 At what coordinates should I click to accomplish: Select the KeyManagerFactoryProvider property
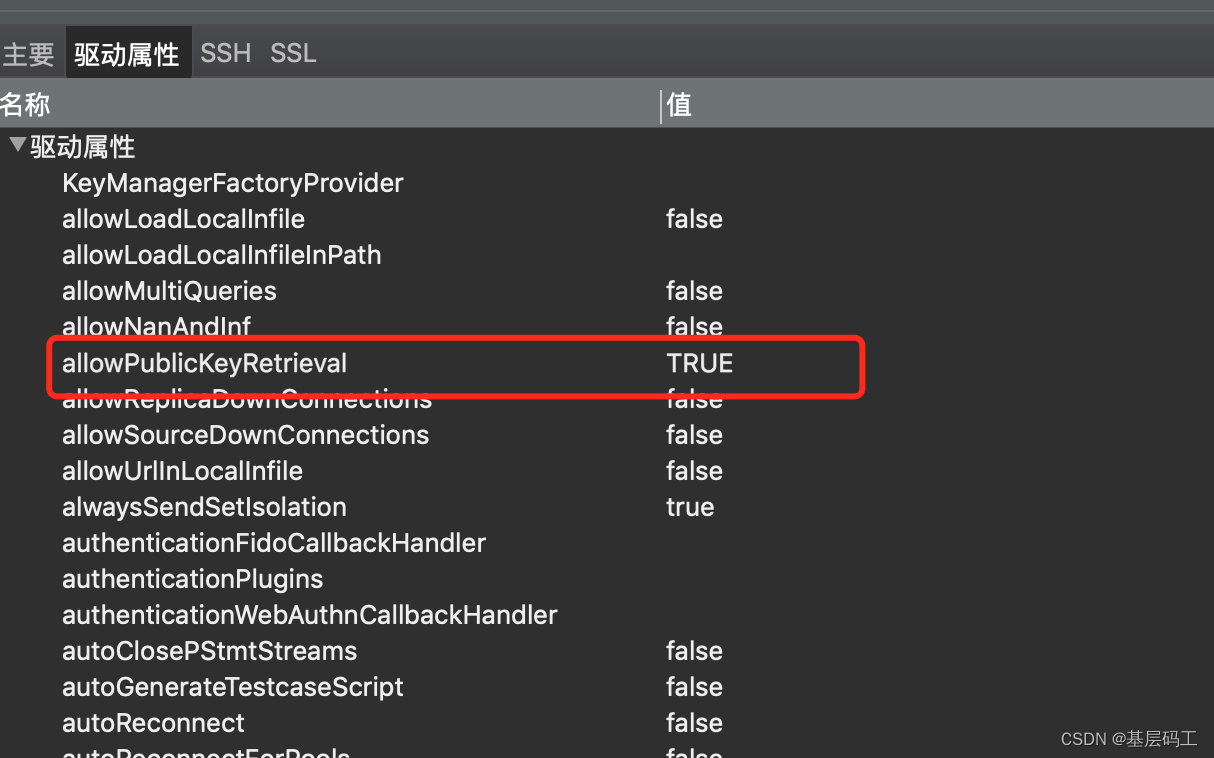coord(232,183)
